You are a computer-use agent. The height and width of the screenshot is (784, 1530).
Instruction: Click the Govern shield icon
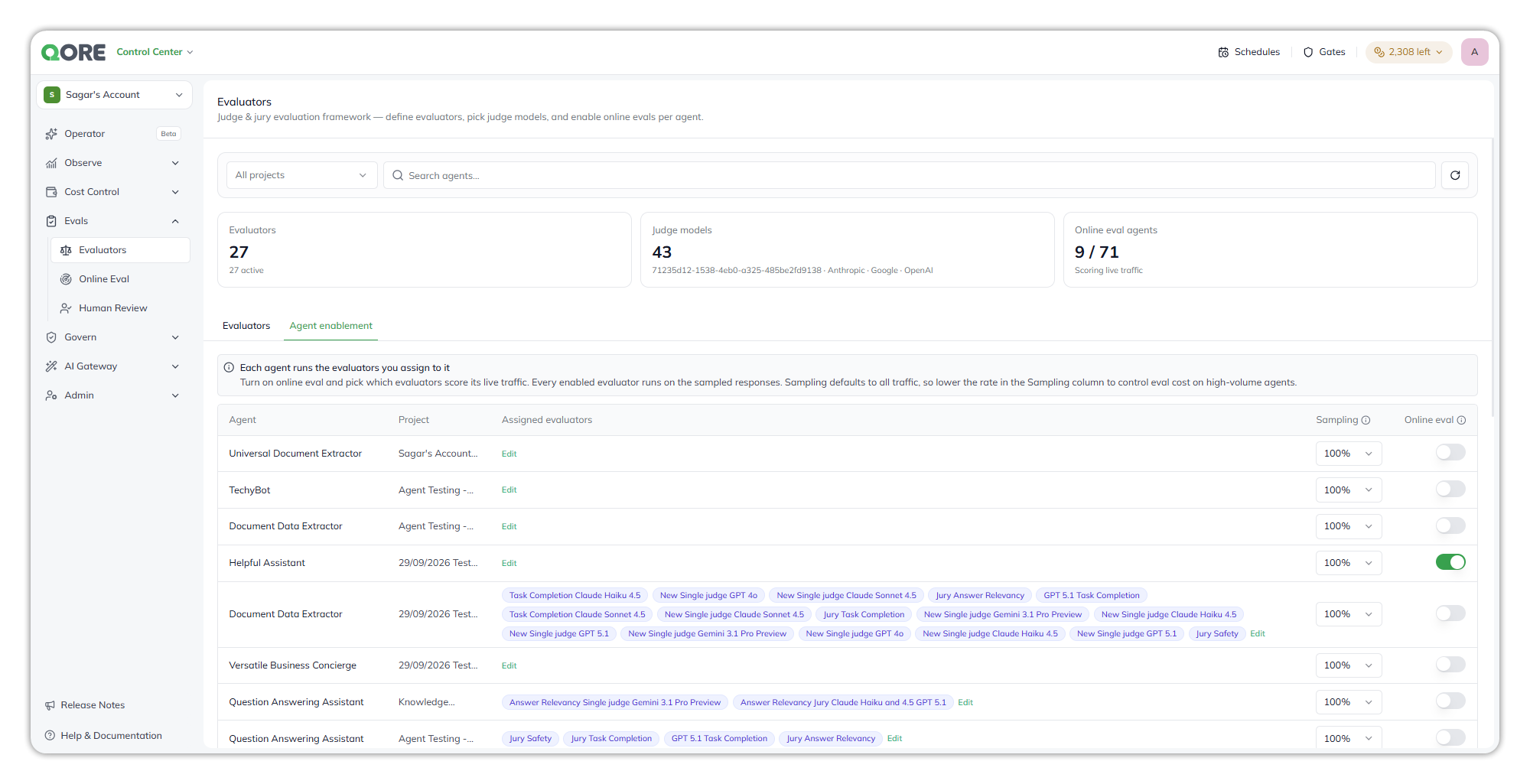tap(51, 337)
